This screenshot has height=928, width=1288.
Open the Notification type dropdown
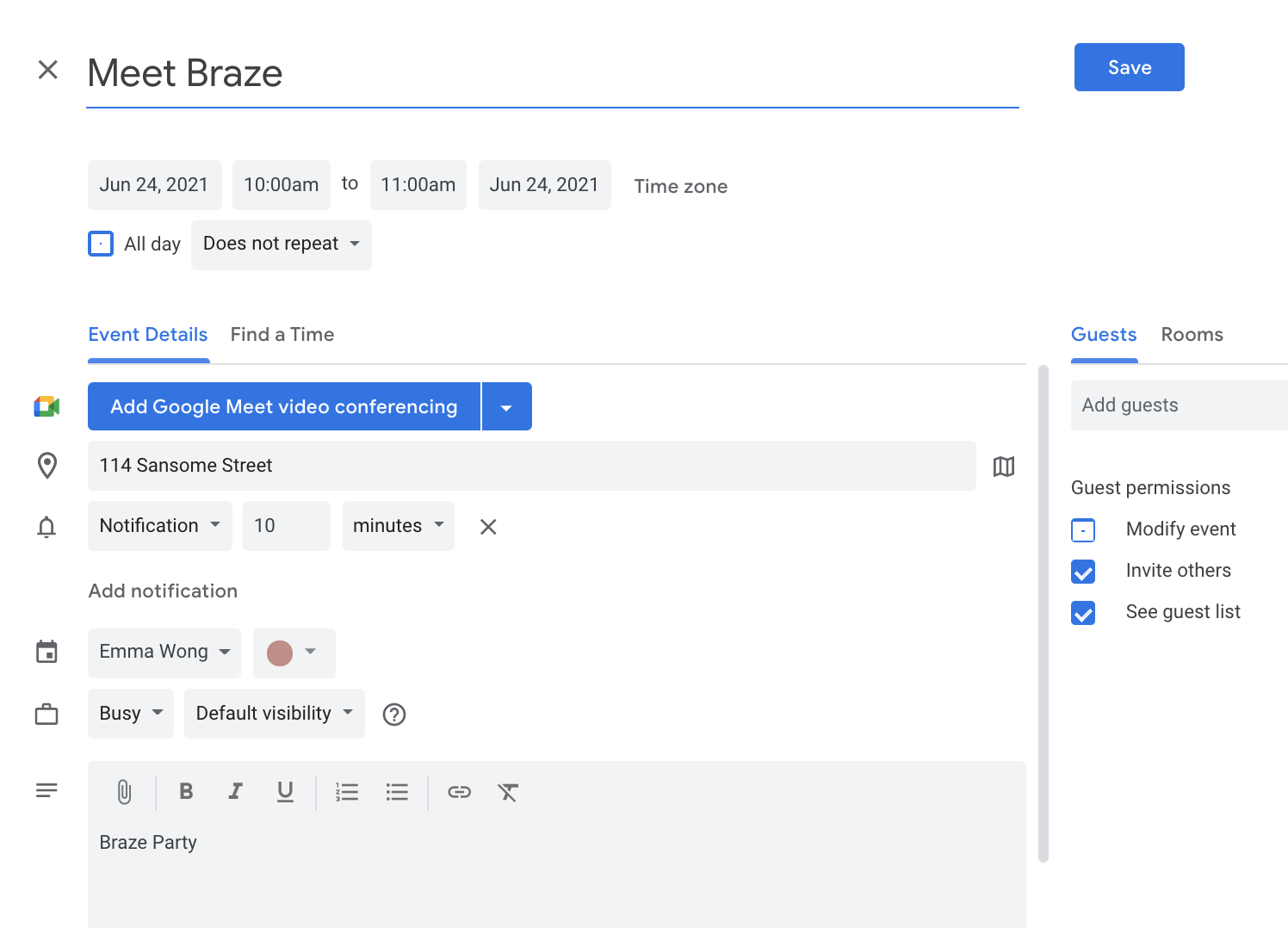tap(160, 526)
